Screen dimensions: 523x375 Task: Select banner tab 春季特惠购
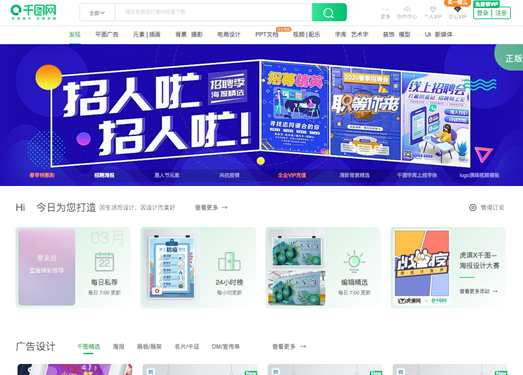(x=42, y=175)
